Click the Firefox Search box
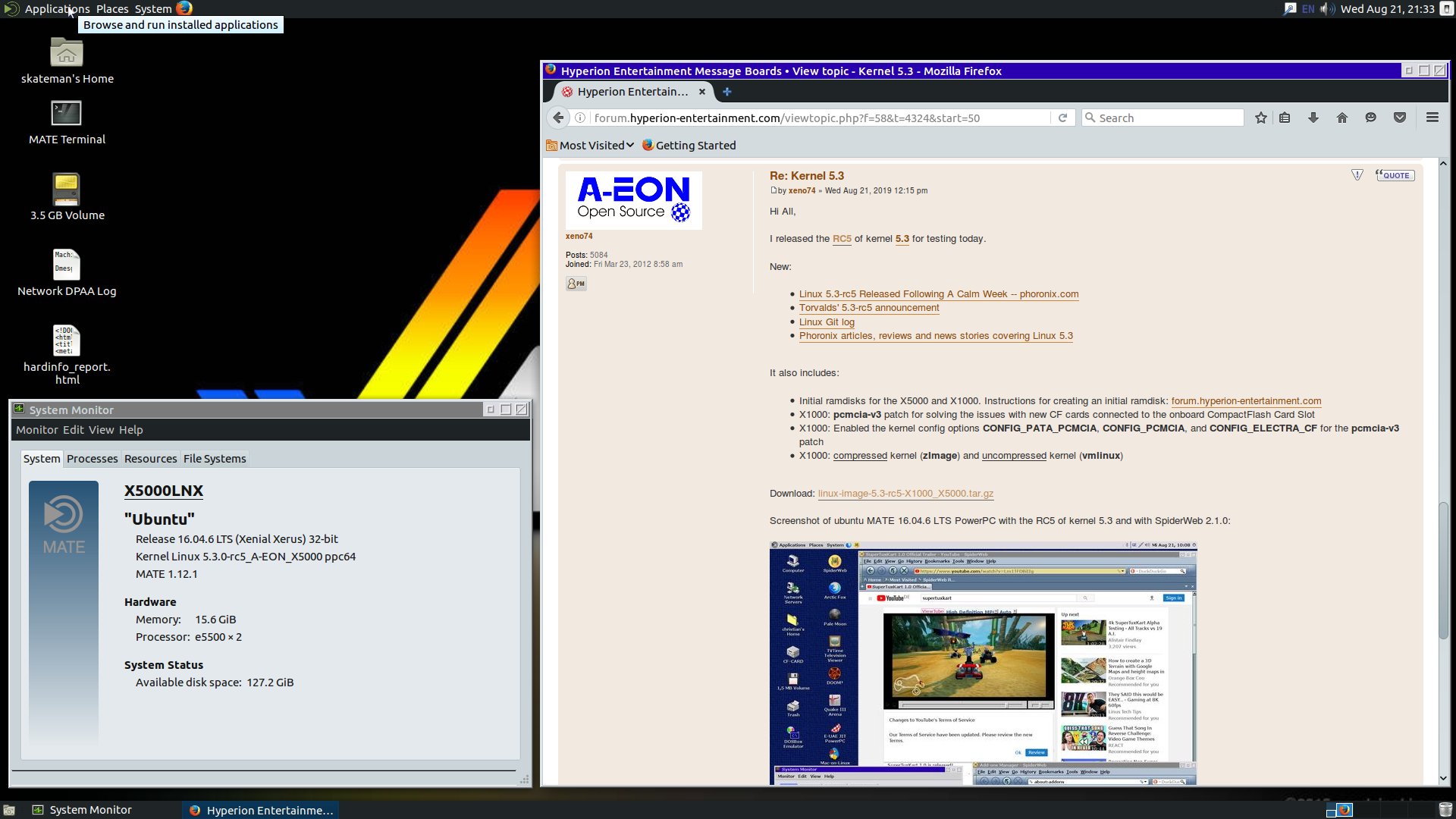The image size is (1456, 819). [1163, 118]
